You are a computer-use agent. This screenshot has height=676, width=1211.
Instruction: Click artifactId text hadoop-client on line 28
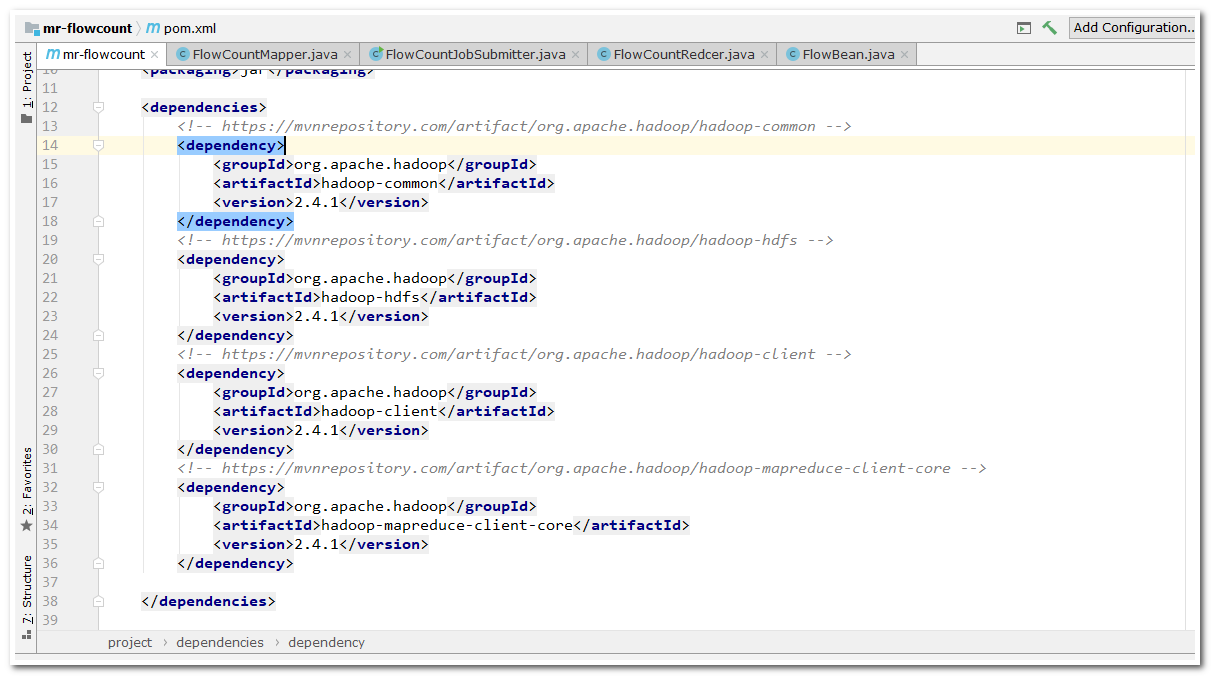[x=379, y=411]
